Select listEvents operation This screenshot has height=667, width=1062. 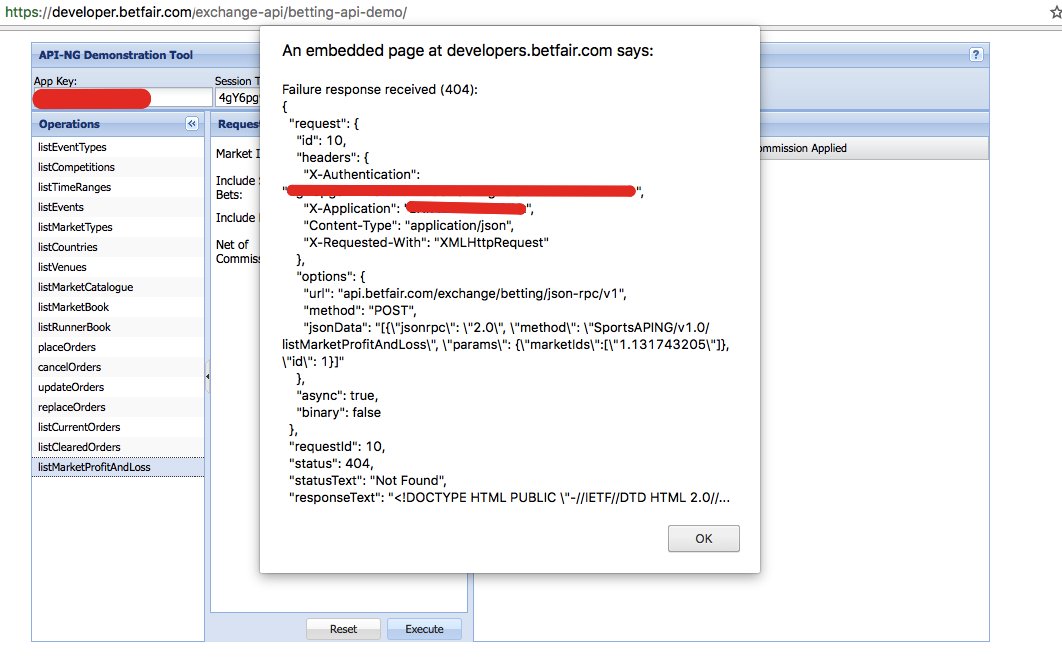pyautogui.click(x=118, y=207)
